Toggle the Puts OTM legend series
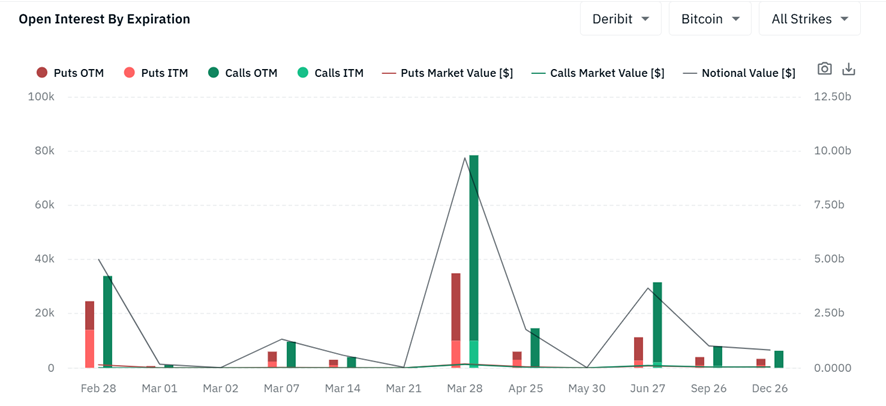886x406 pixels. tap(70, 73)
